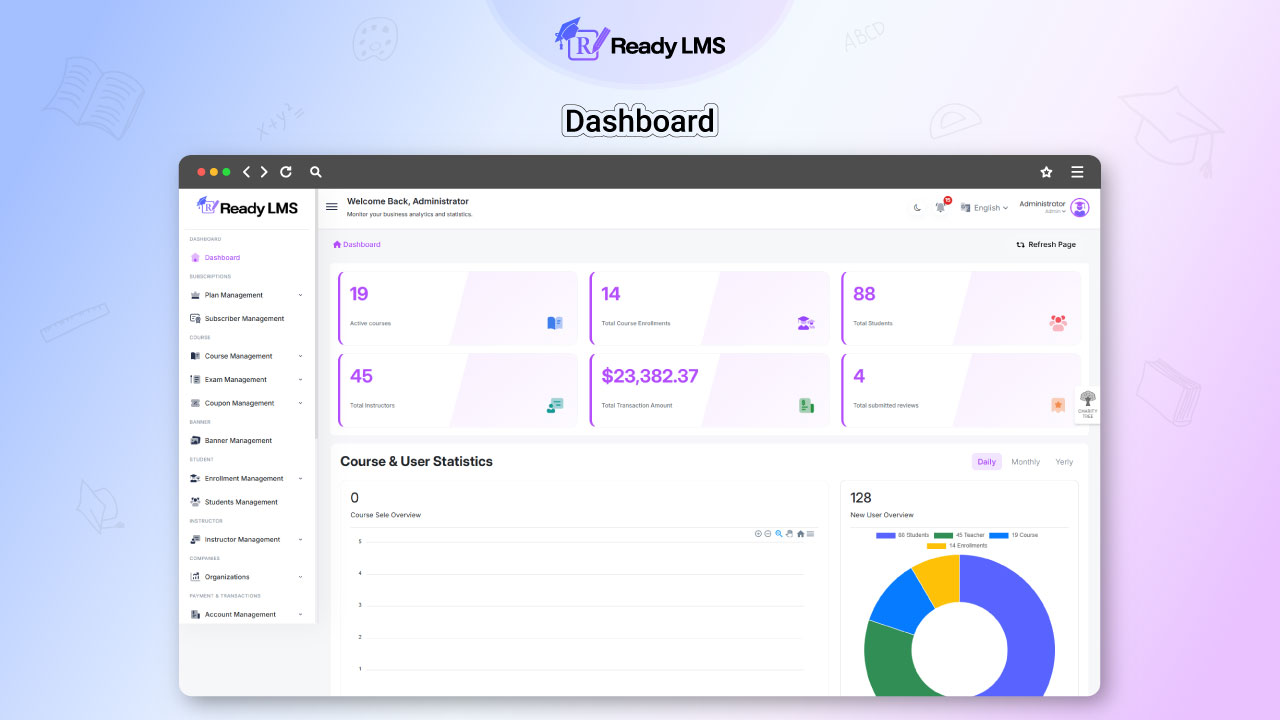
Task: Expand the Enrollment Management submenu chevron
Action: [x=300, y=479]
